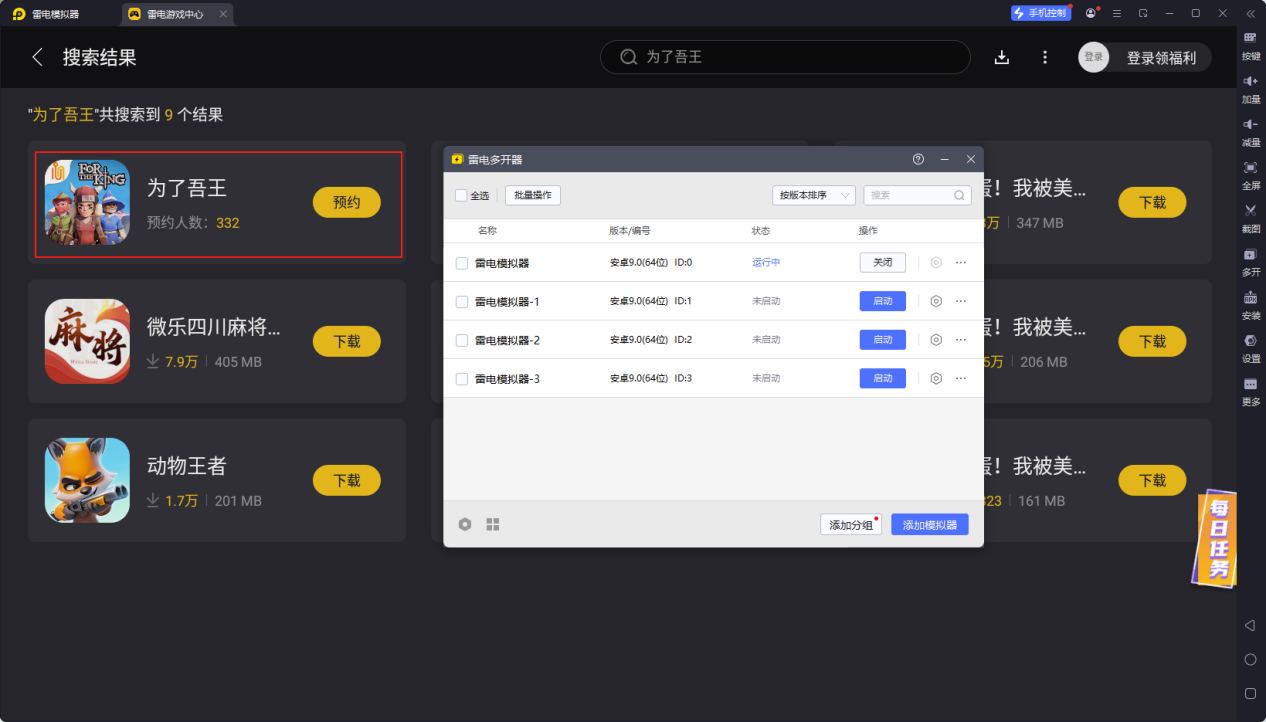Screen dimensions: 1266x722
Task: Open the 微乐四川麻将 game icon
Action: 87,341
